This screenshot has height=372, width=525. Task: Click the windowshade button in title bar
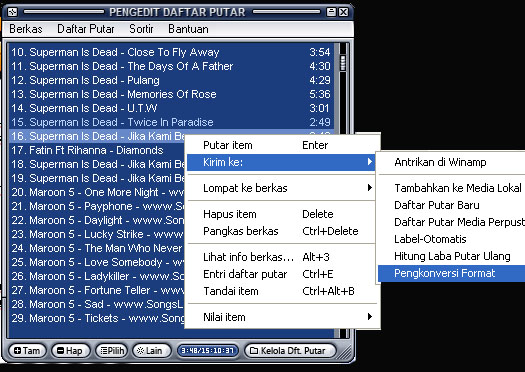[331, 12]
